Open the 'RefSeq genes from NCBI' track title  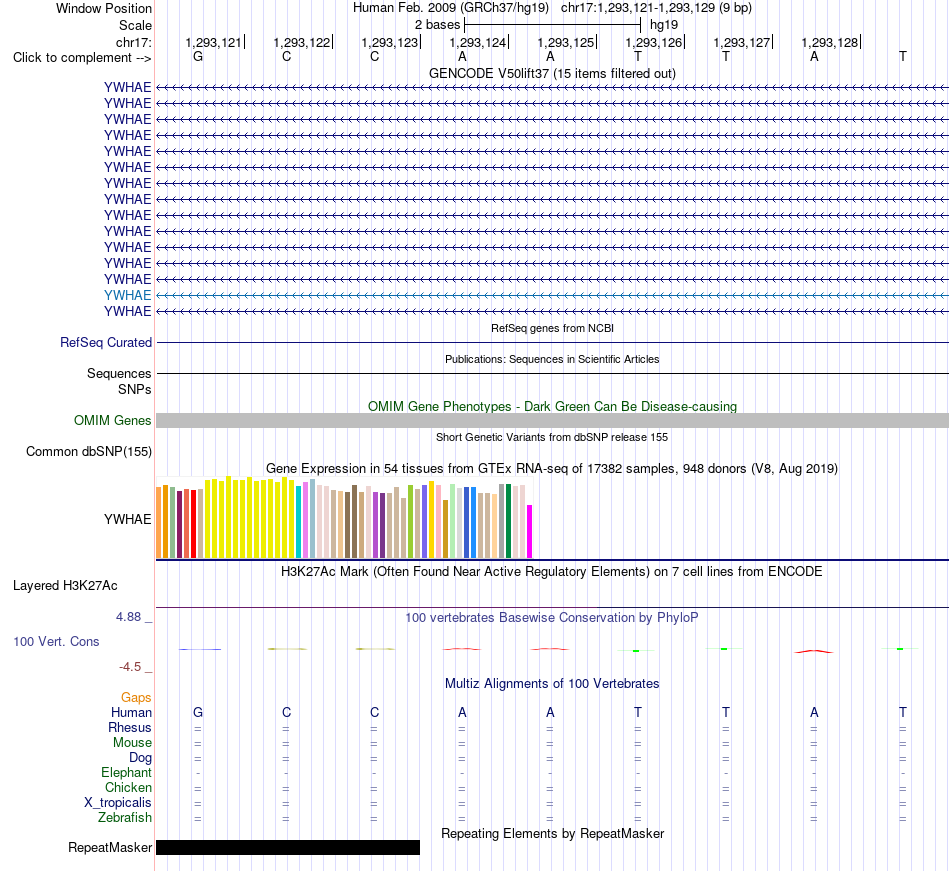click(x=552, y=328)
